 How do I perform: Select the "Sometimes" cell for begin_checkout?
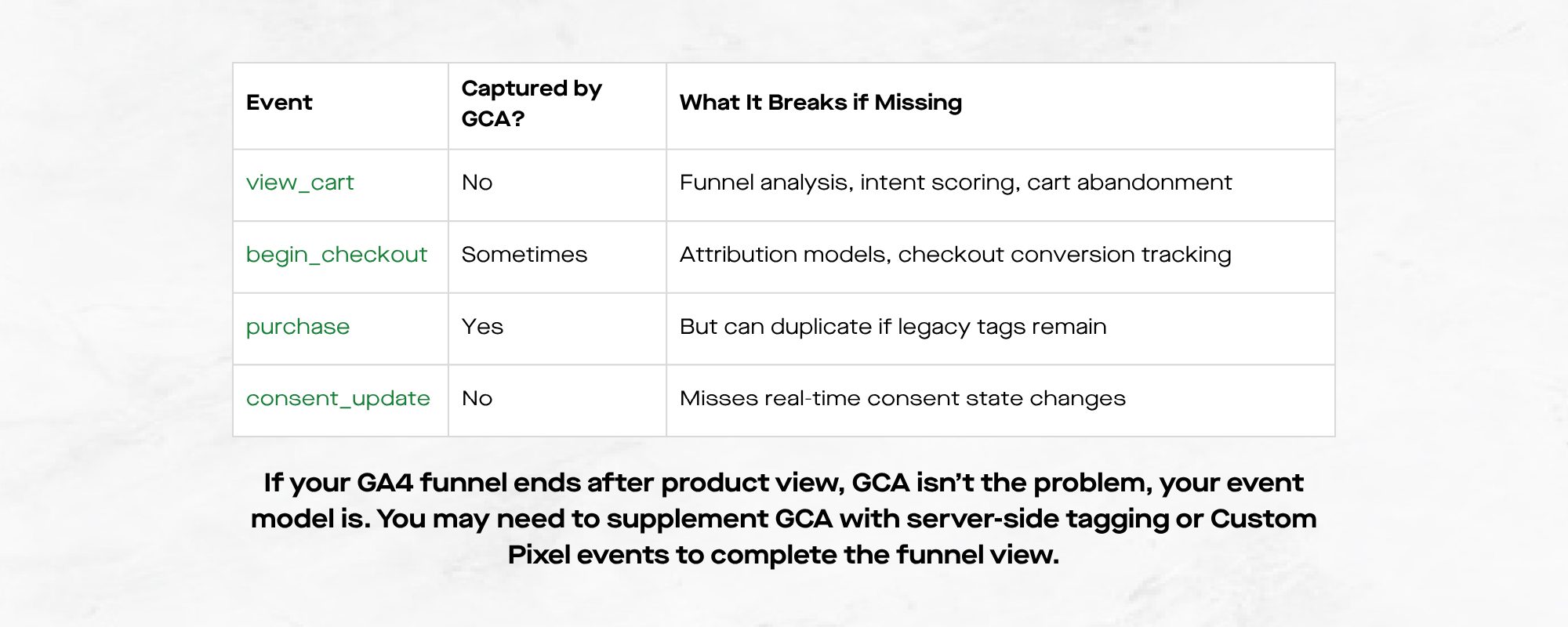click(x=524, y=255)
